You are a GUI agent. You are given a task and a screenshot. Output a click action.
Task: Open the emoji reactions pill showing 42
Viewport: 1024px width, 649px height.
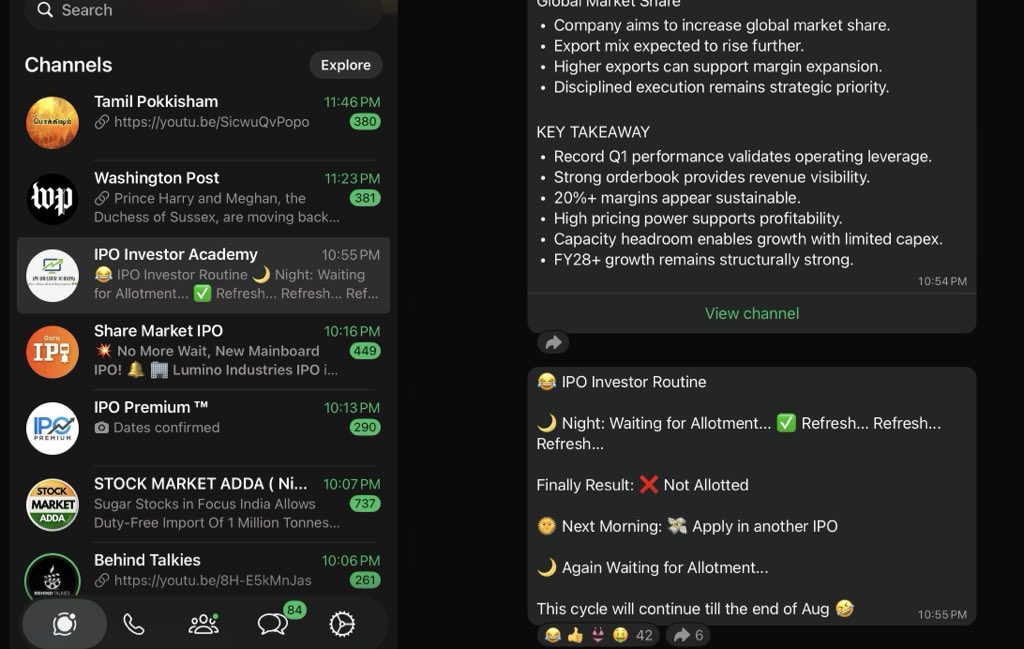pyautogui.click(x=600, y=635)
